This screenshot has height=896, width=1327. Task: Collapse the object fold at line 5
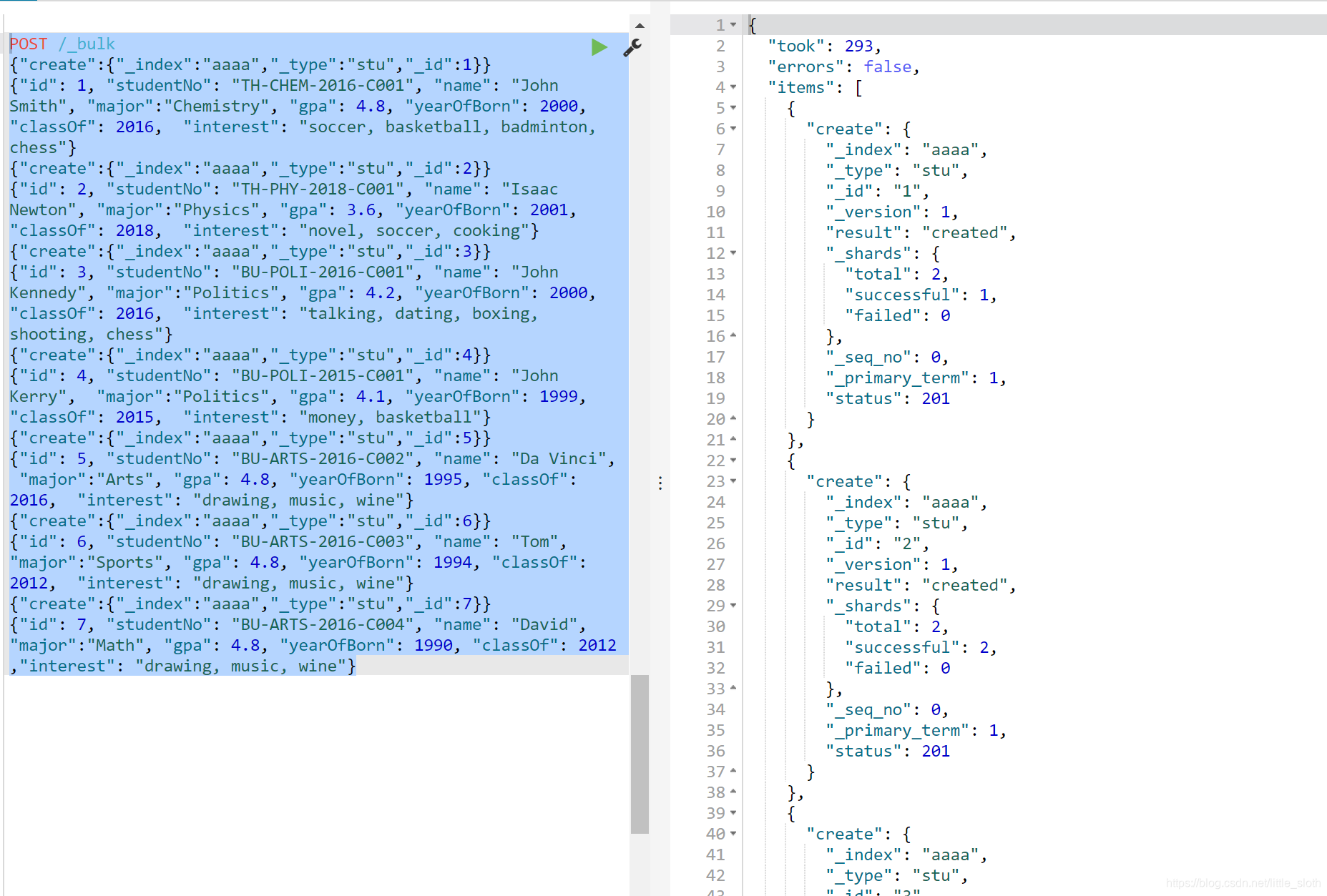pyautogui.click(x=733, y=108)
